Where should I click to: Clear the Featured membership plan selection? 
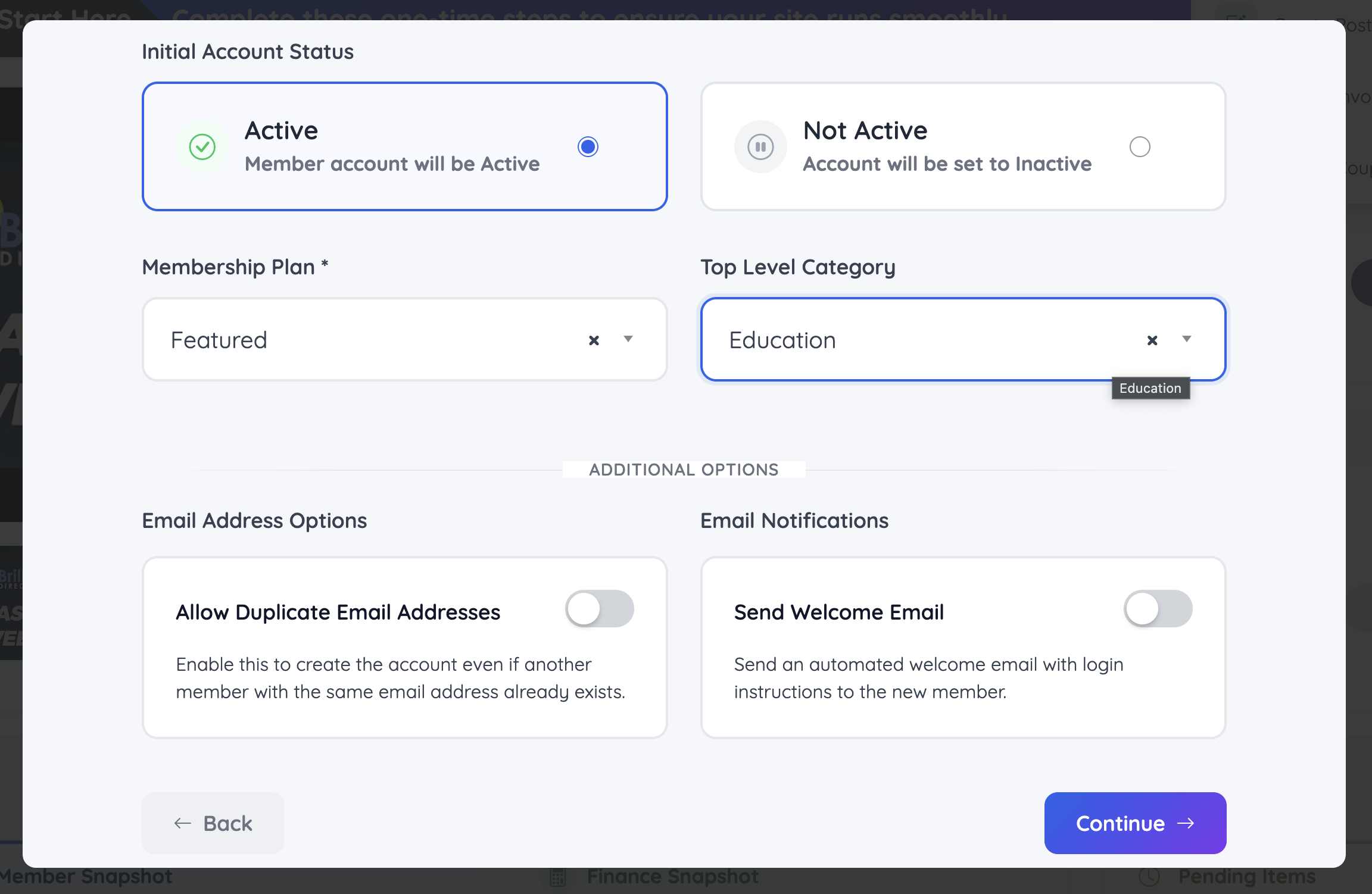(594, 340)
